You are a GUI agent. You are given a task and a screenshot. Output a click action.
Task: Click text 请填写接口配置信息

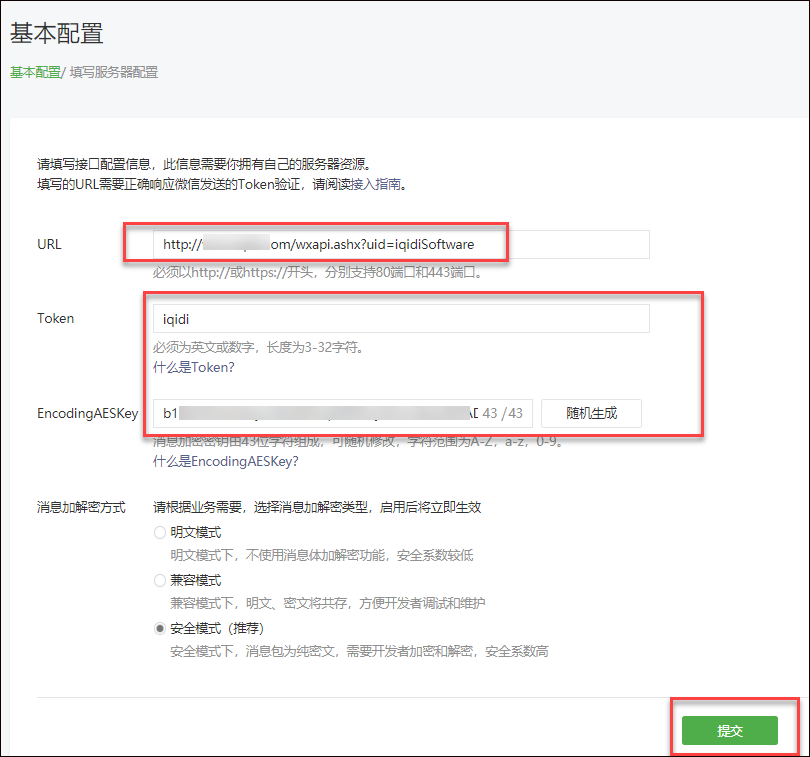point(204,164)
